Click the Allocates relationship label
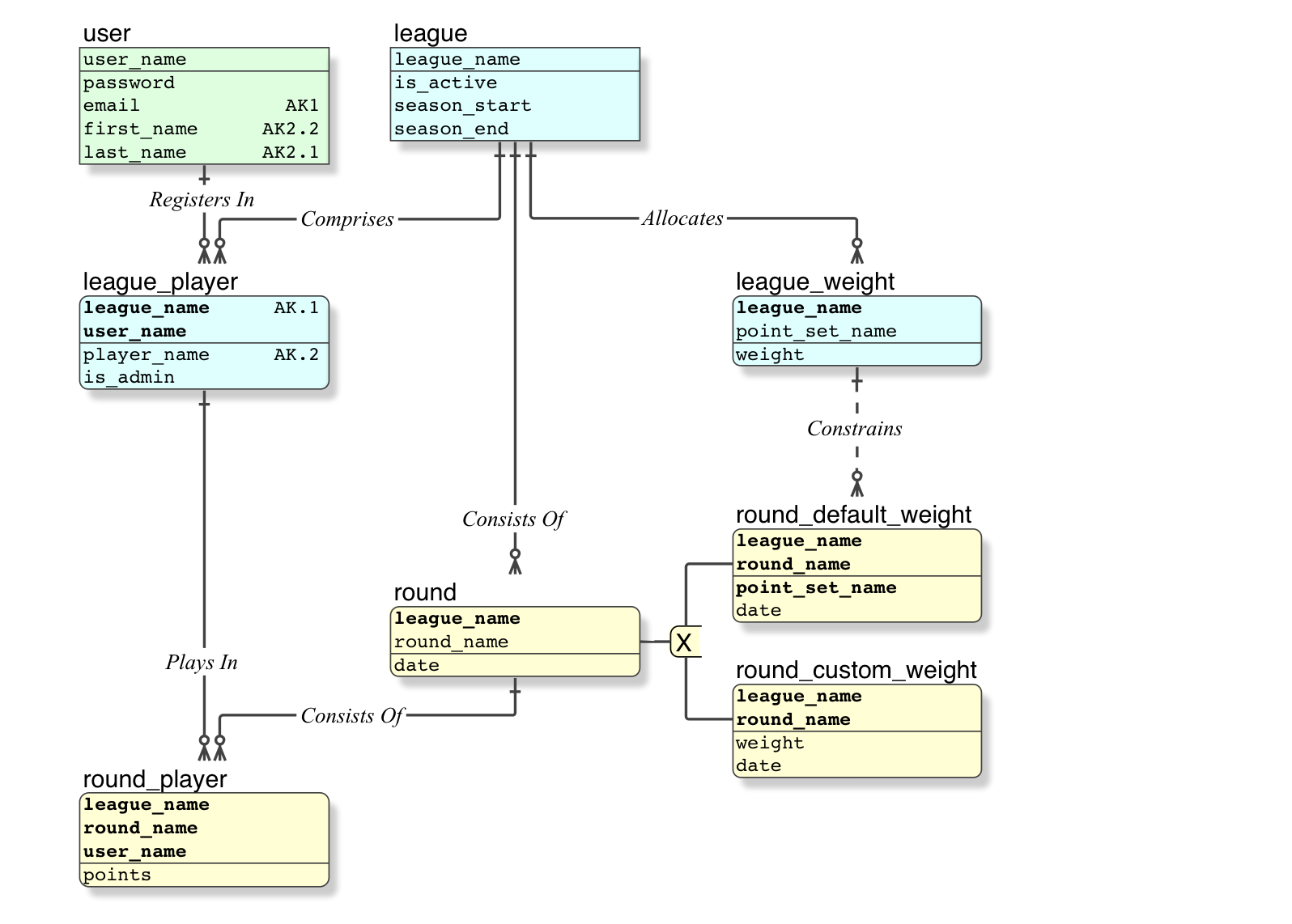This screenshot has width=1292, height=924. coord(682,218)
